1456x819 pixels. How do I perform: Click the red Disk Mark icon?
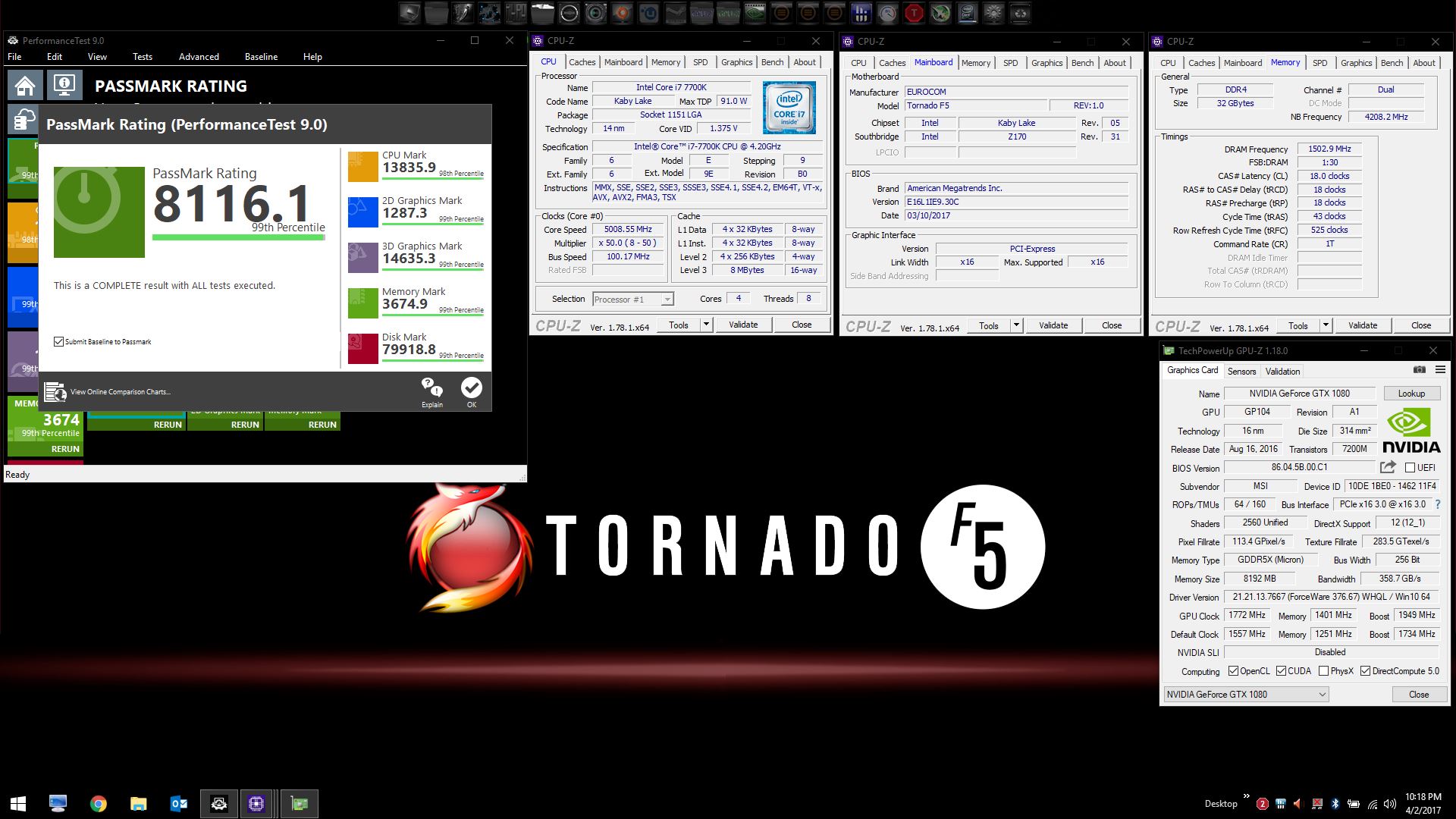(x=362, y=349)
